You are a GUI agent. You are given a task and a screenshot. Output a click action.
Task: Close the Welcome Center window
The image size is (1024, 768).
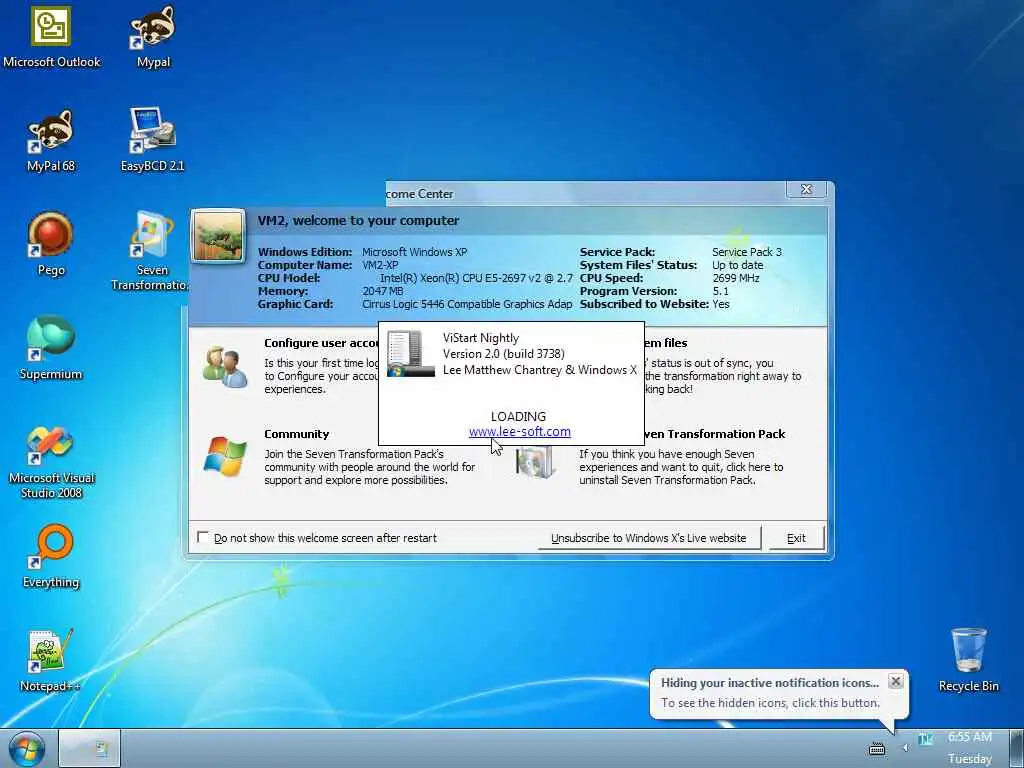point(807,189)
